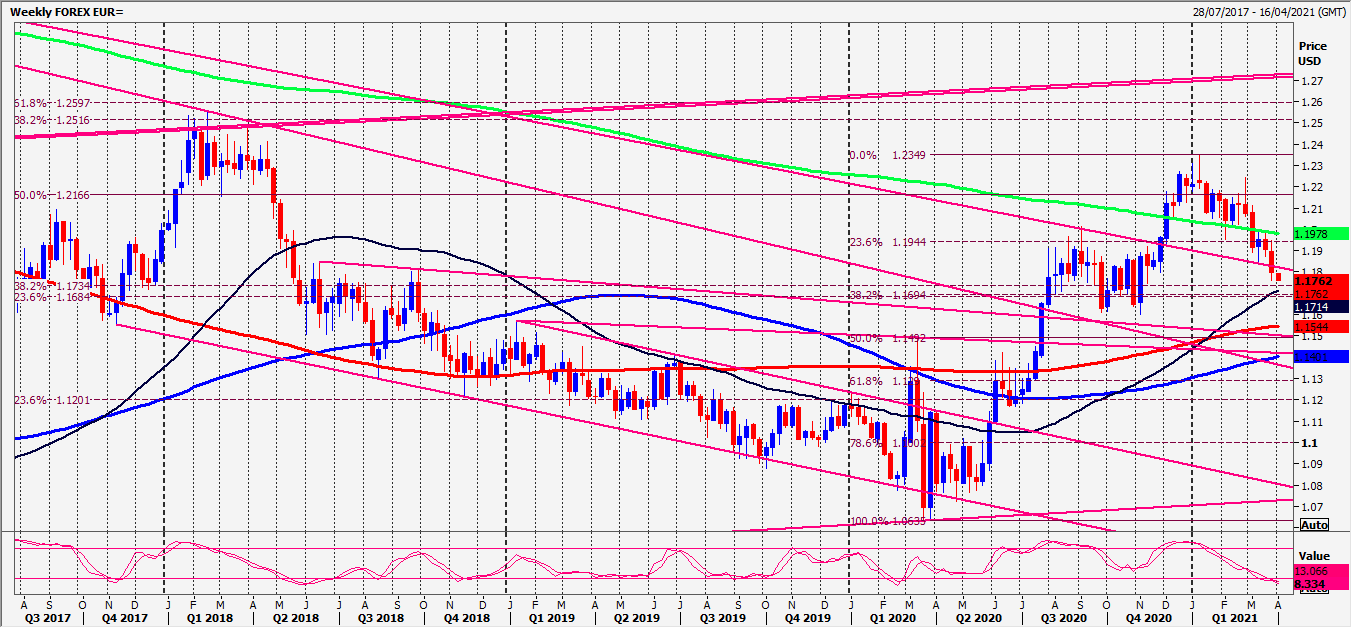Click the red 1.1762 current price marker
Image resolution: width=1352 pixels, height=628 pixels.
(1314, 281)
